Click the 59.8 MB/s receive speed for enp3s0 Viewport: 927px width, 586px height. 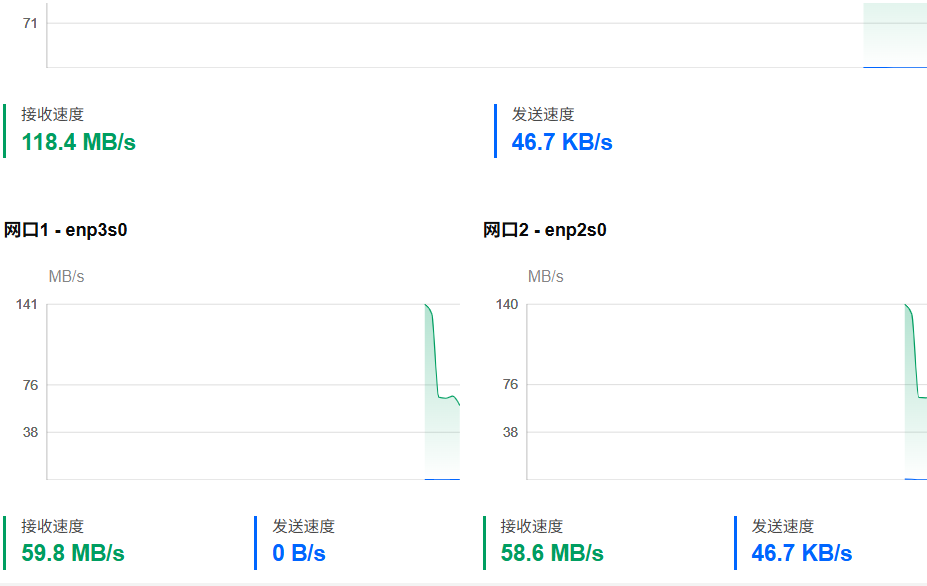tap(73, 553)
